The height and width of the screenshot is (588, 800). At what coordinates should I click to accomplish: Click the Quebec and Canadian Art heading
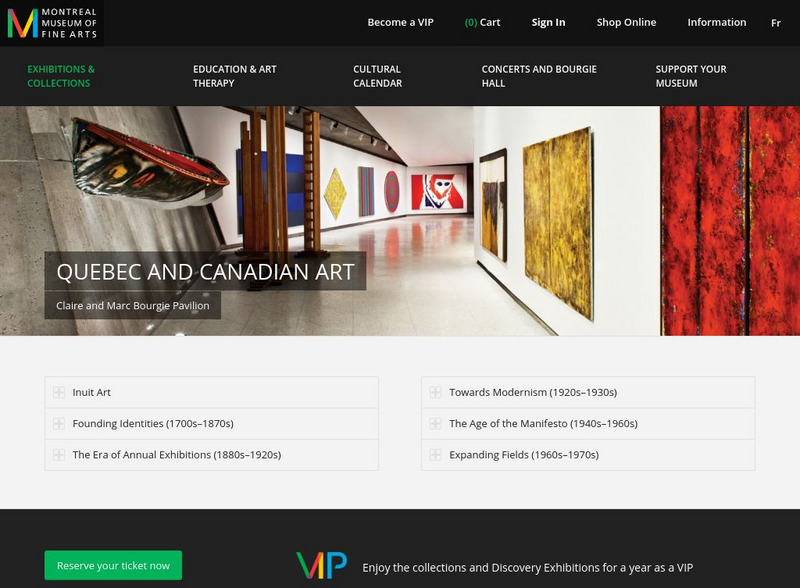tap(206, 272)
